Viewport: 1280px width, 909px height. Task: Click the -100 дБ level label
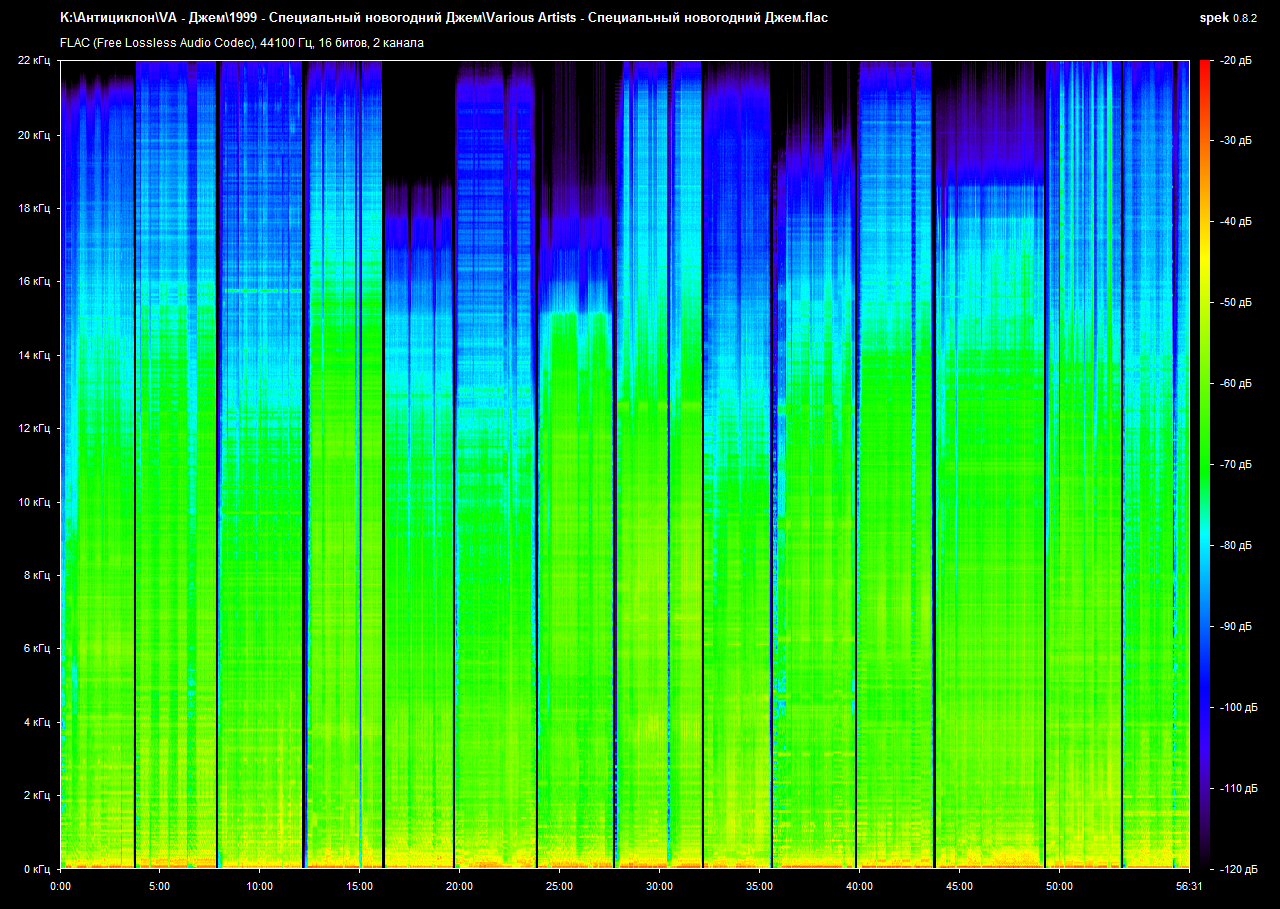tap(1237, 707)
